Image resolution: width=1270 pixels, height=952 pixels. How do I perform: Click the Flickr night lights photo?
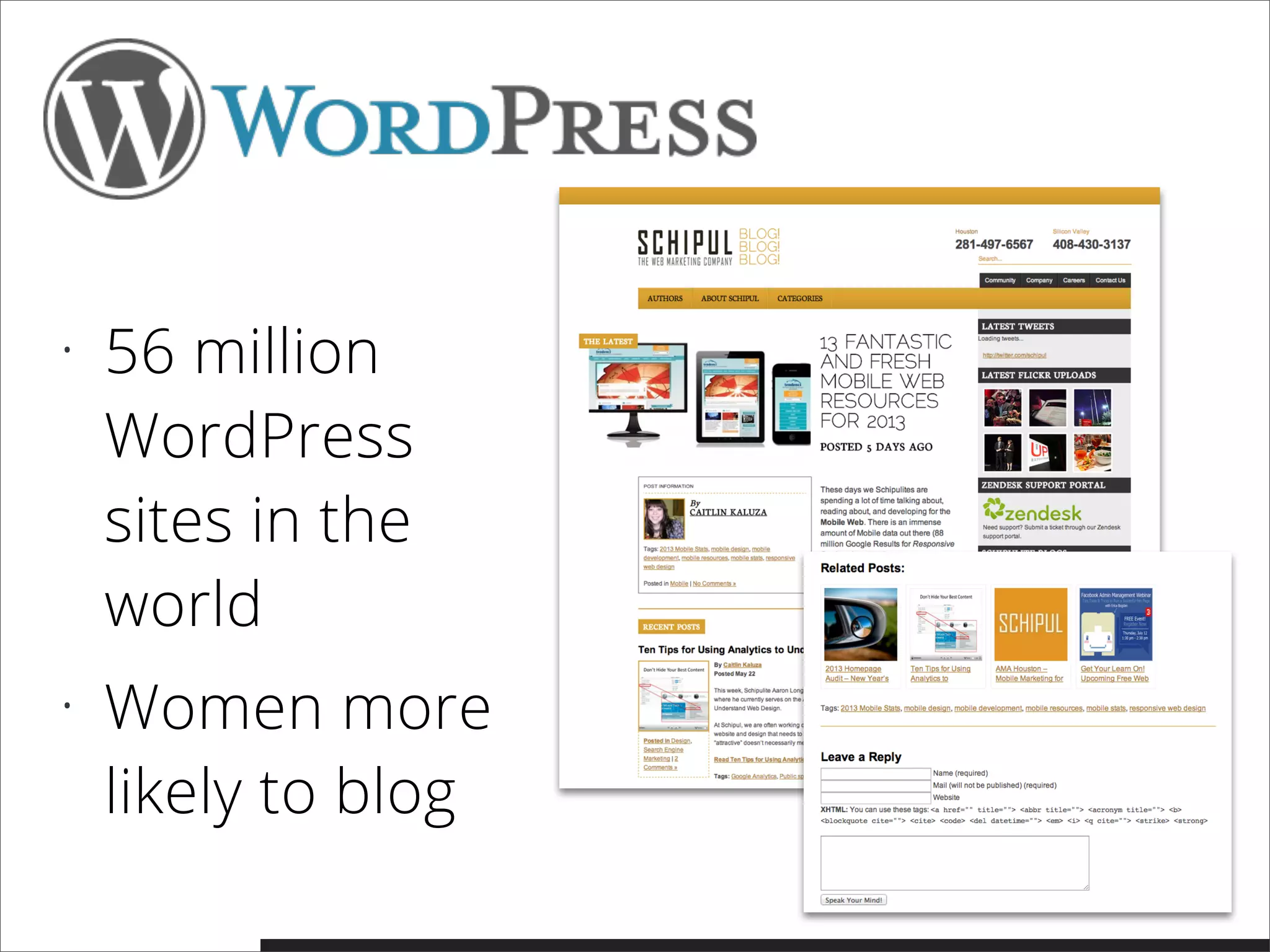tap(1093, 408)
